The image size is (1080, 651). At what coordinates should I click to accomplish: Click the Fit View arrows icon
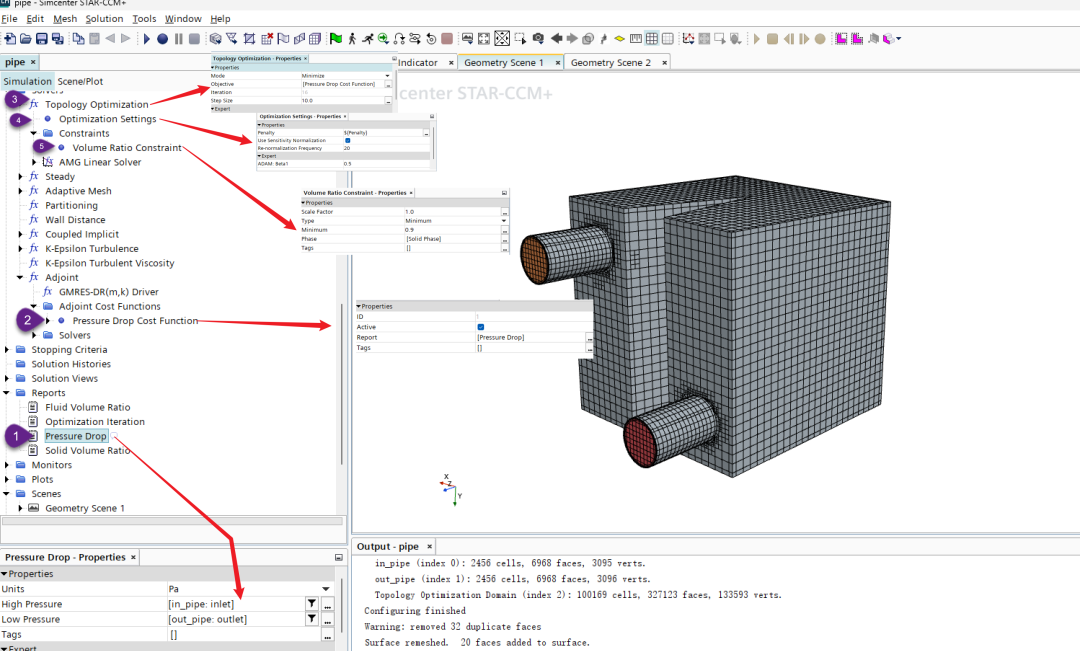pos(484,39)
